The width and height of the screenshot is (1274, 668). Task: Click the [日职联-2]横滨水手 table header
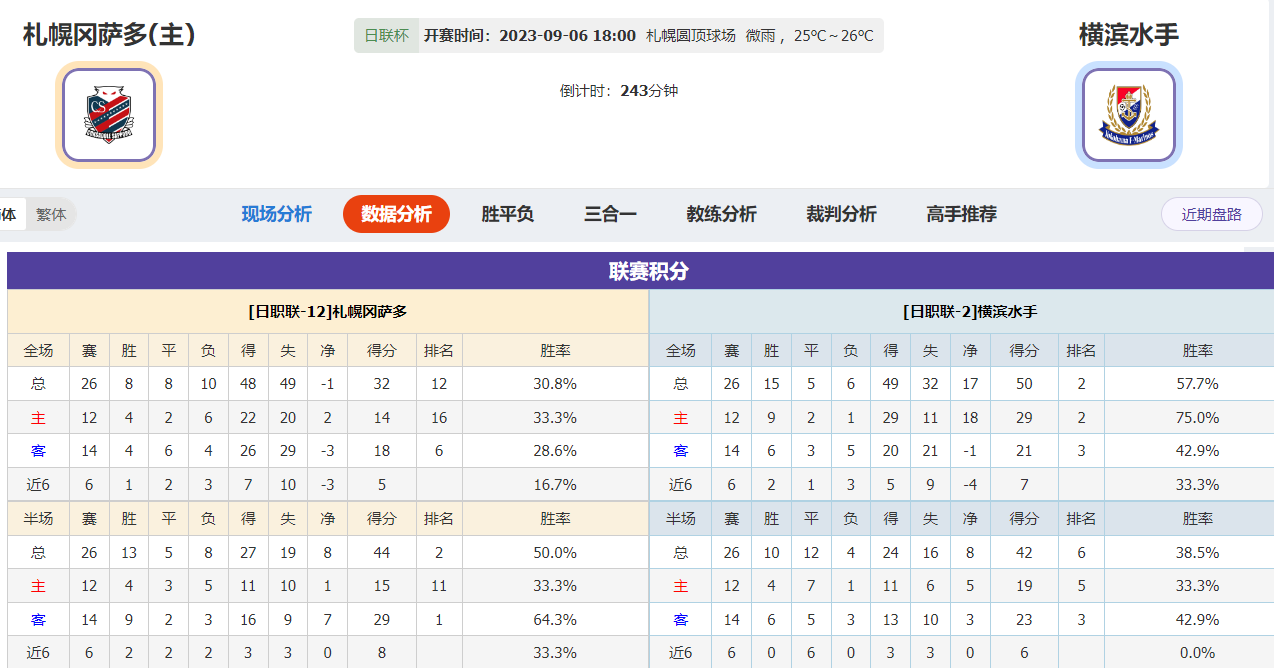coord(969,312)
